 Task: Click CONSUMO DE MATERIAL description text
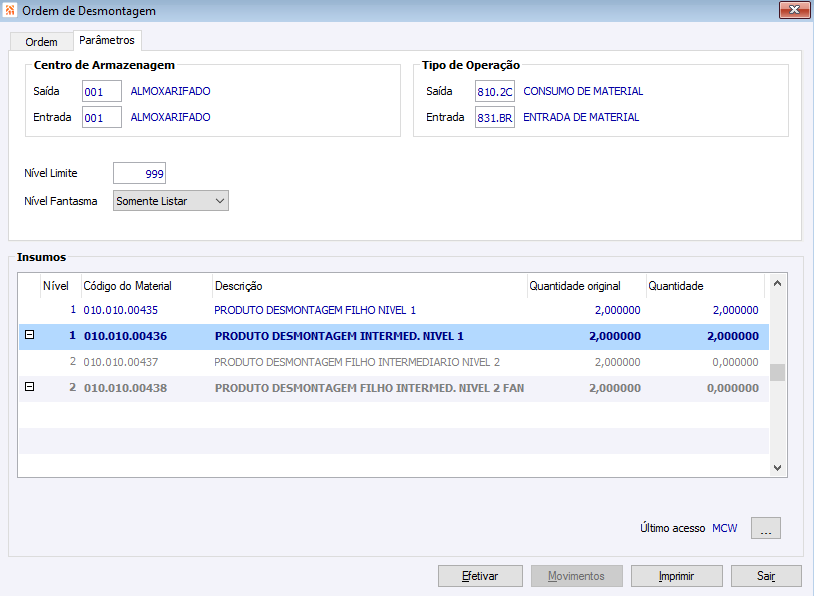click(x=583, y=91)
